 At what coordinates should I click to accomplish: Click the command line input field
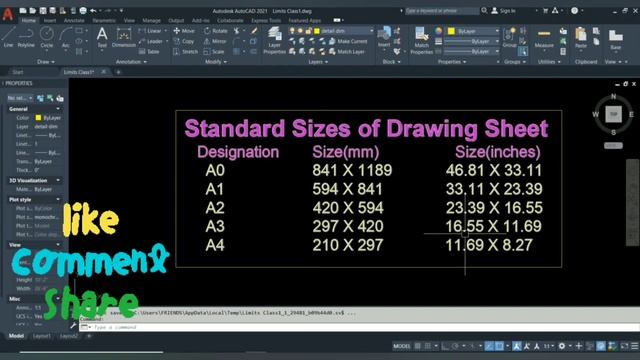coord(359,327)
